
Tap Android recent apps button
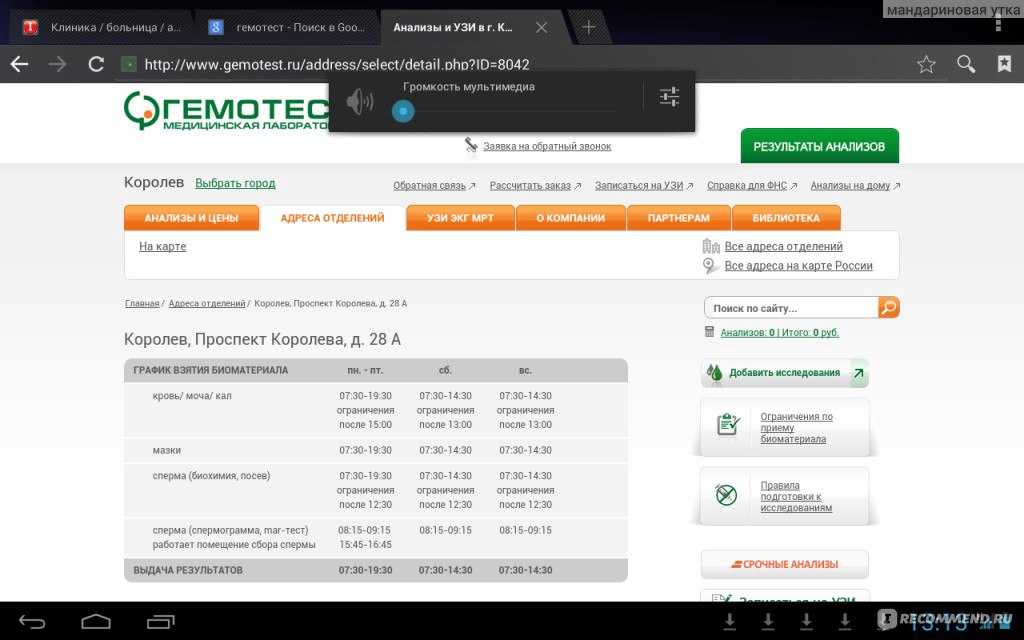(x=161, y=622)
